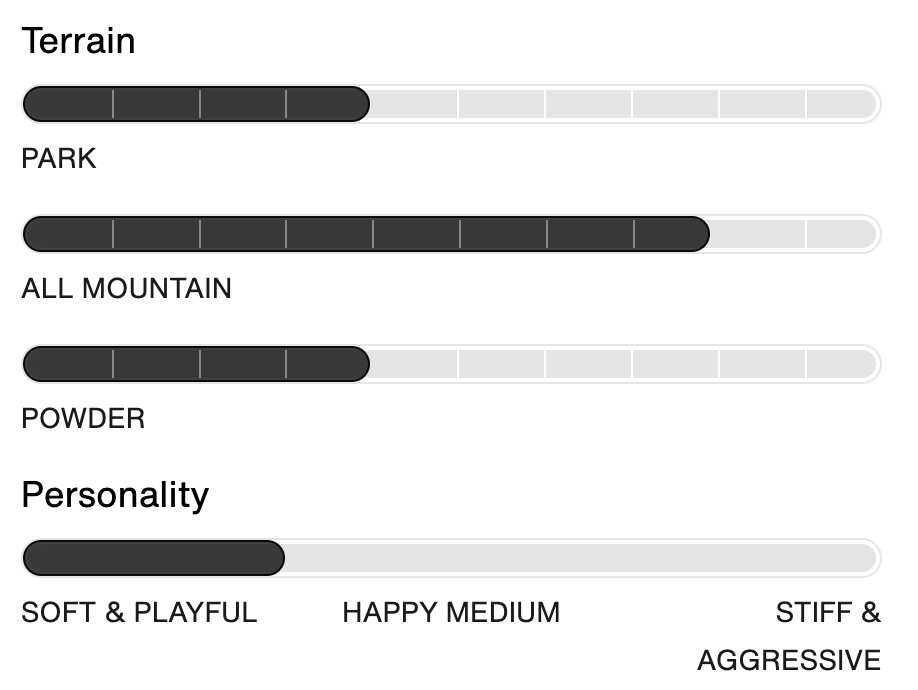Viewport: 918px width, 690px height.
Task: Click the empty grey part of Park bar
Action: point(624,104)
